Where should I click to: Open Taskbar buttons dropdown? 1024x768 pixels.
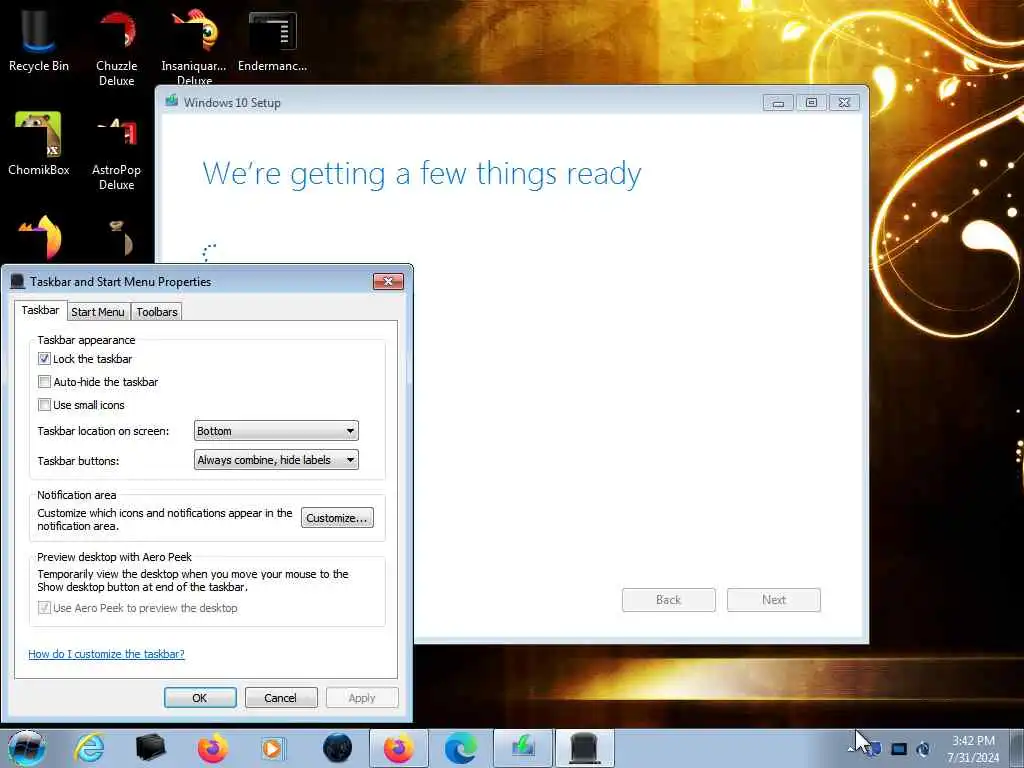point(276,460)
